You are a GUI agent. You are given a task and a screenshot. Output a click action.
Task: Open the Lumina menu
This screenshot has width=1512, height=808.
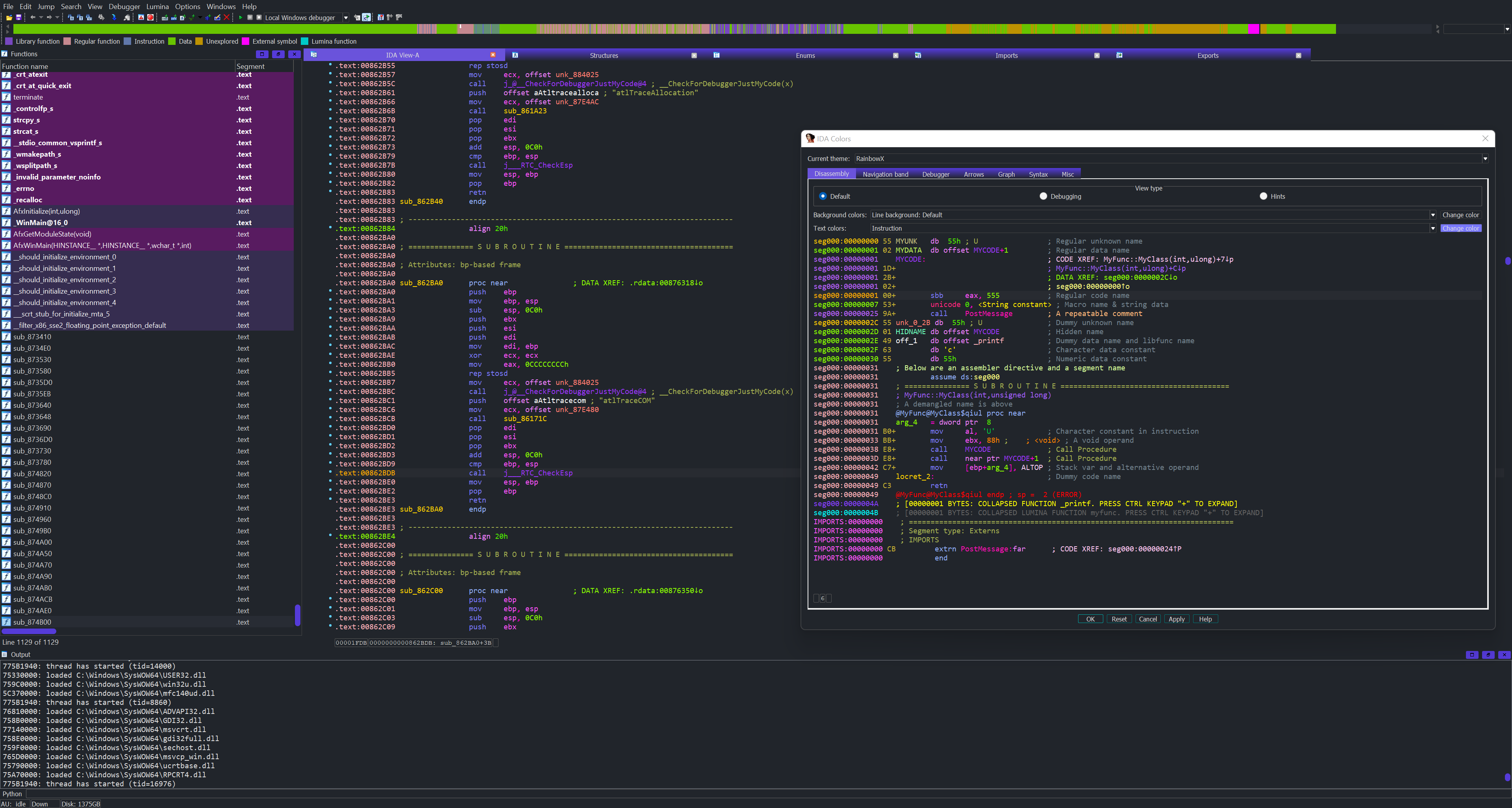point(157,6)
